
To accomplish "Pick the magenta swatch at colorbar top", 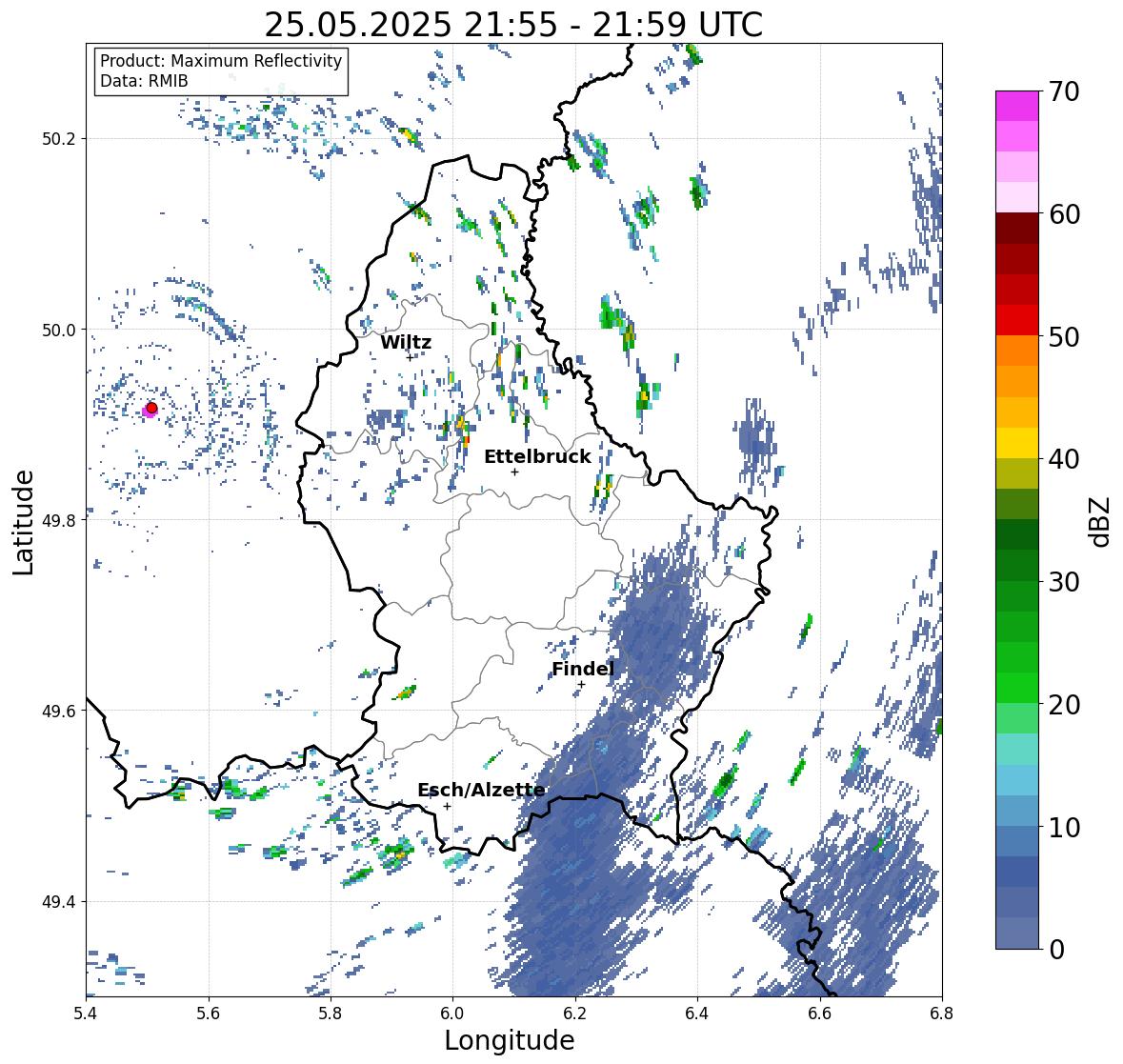I will [1017, 106].
